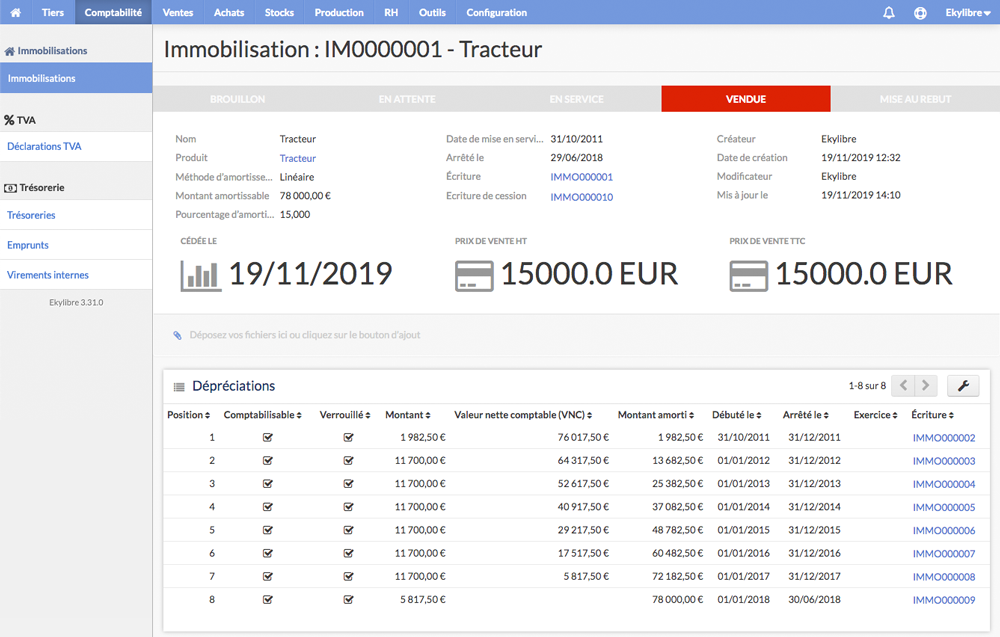Screen dimensions: 1000x637
Task: Open Emprunts in sidebar
Action: coord(76,245)
